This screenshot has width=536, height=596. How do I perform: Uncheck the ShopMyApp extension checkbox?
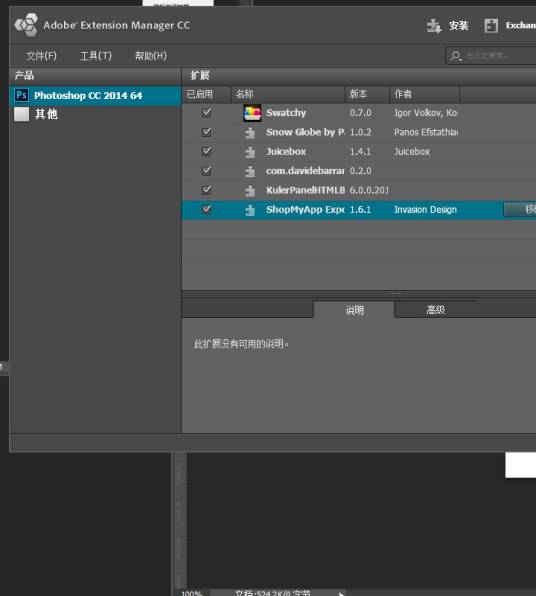pyautogui.click(x=206, y=209)
